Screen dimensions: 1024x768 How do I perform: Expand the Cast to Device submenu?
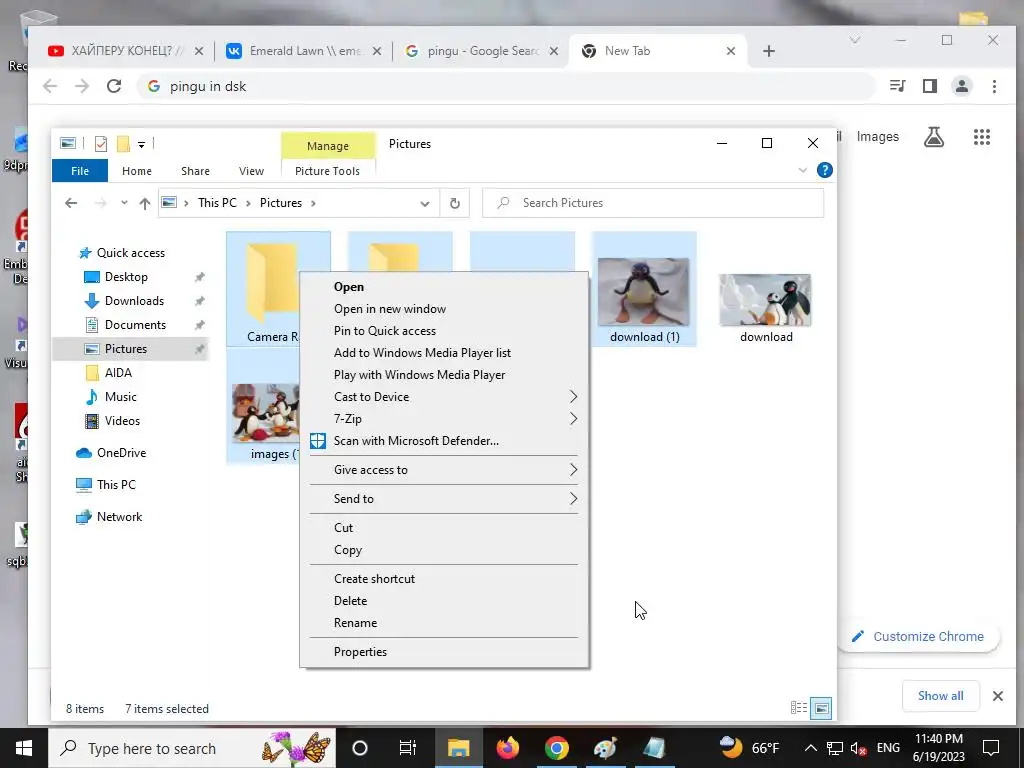(444, 397)
